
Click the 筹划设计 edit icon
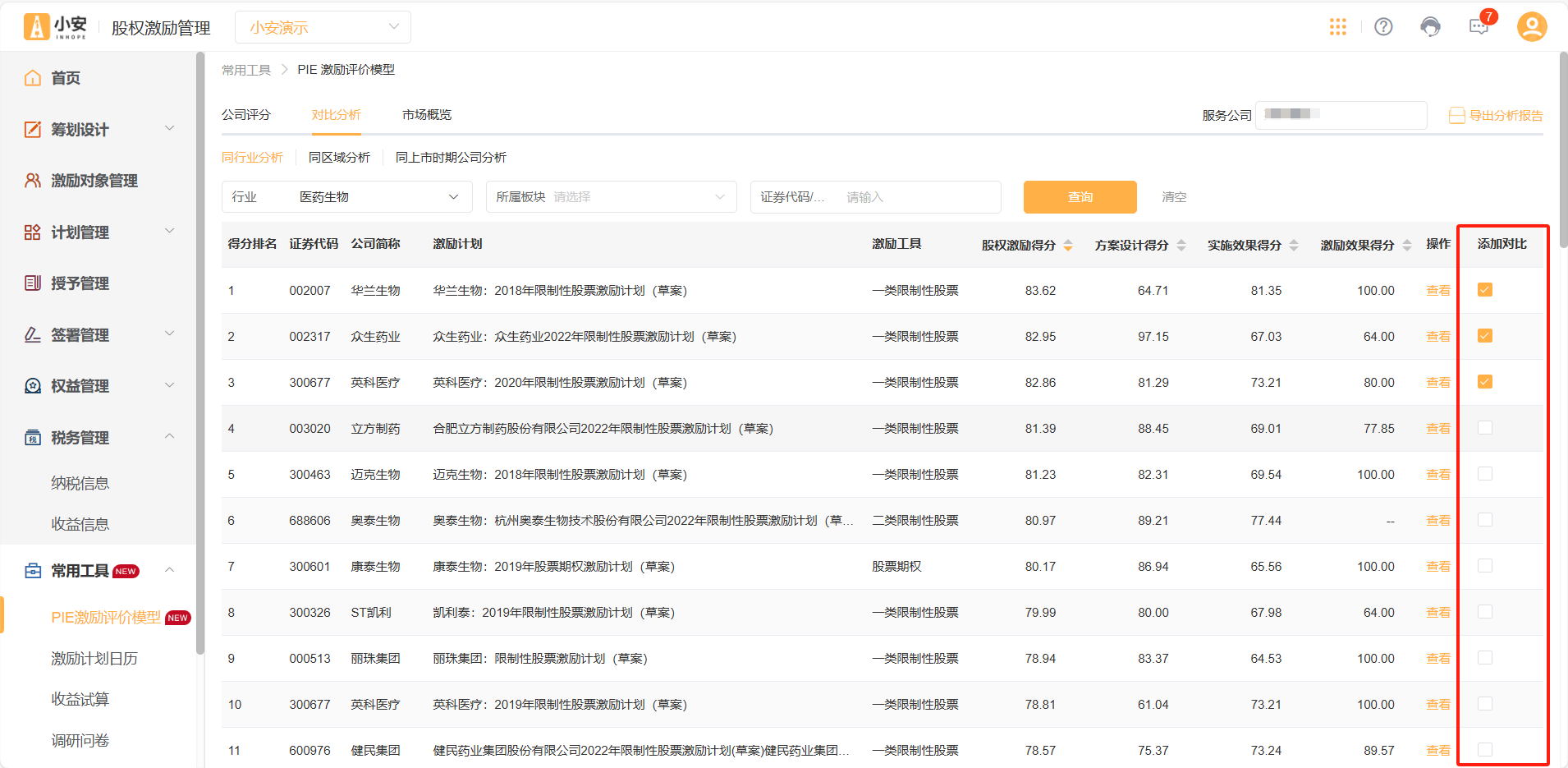point(33,129)
